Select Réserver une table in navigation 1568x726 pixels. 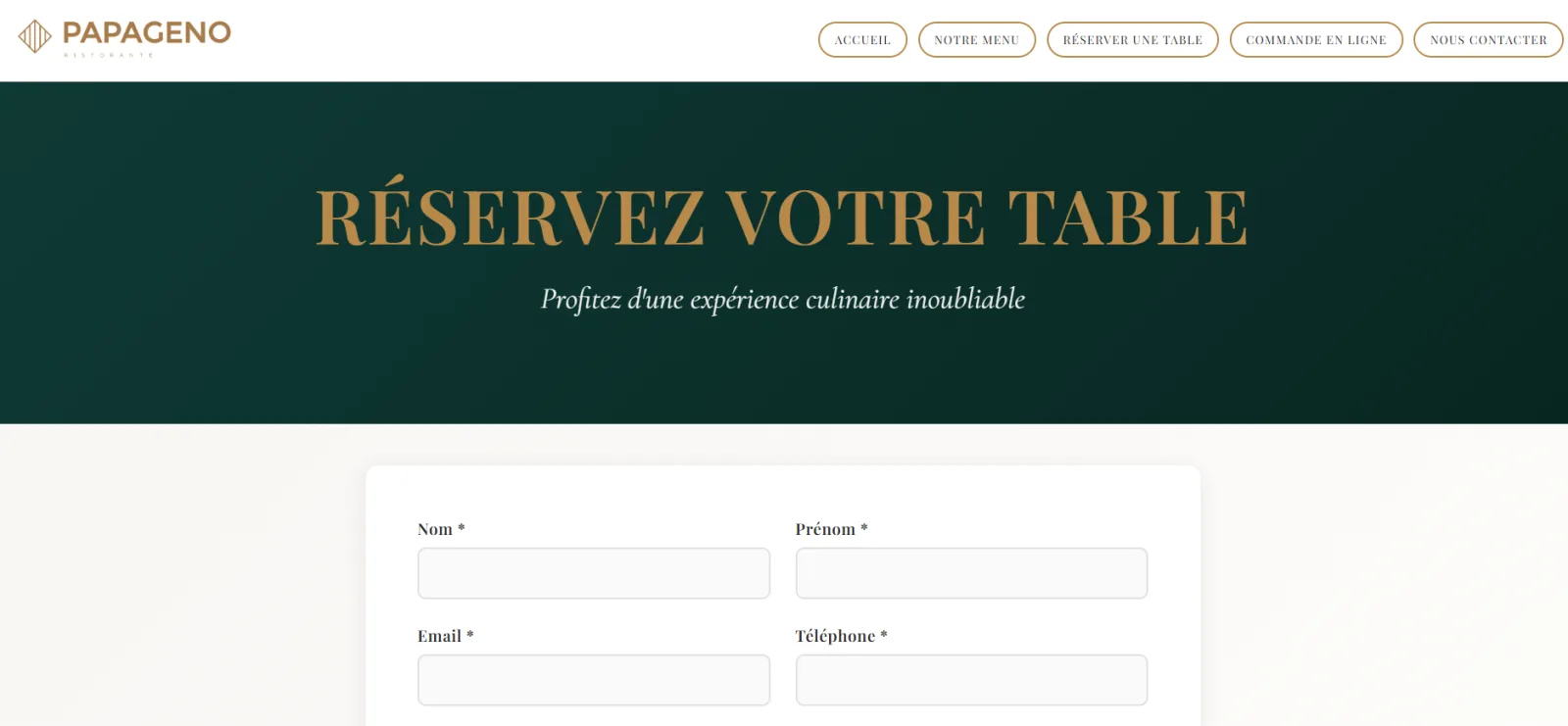[x=1133, y=40]
